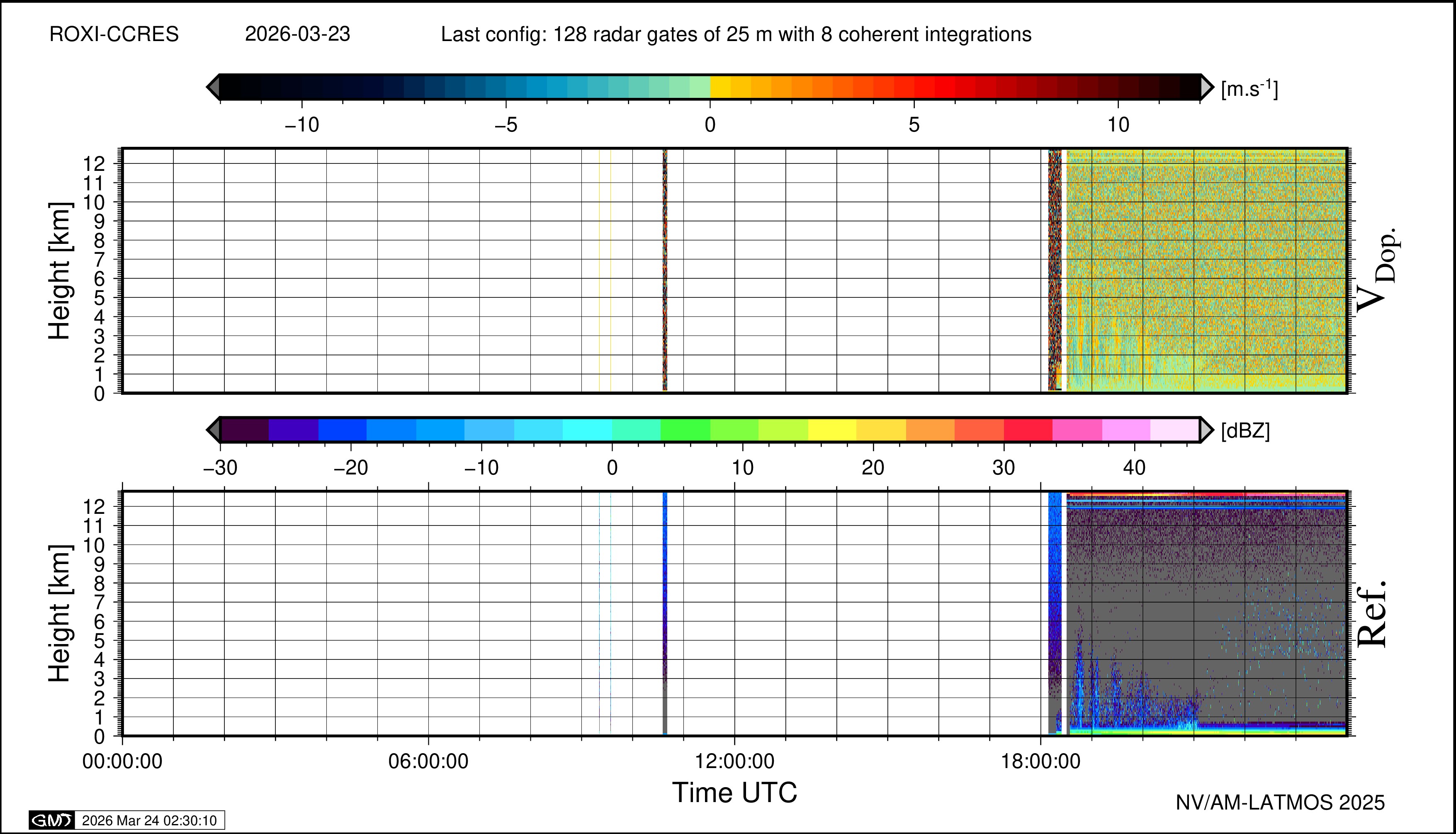Click the yellow zero-velocity colorbar segment
1456x834 pixels.
[x=720, y=87]
